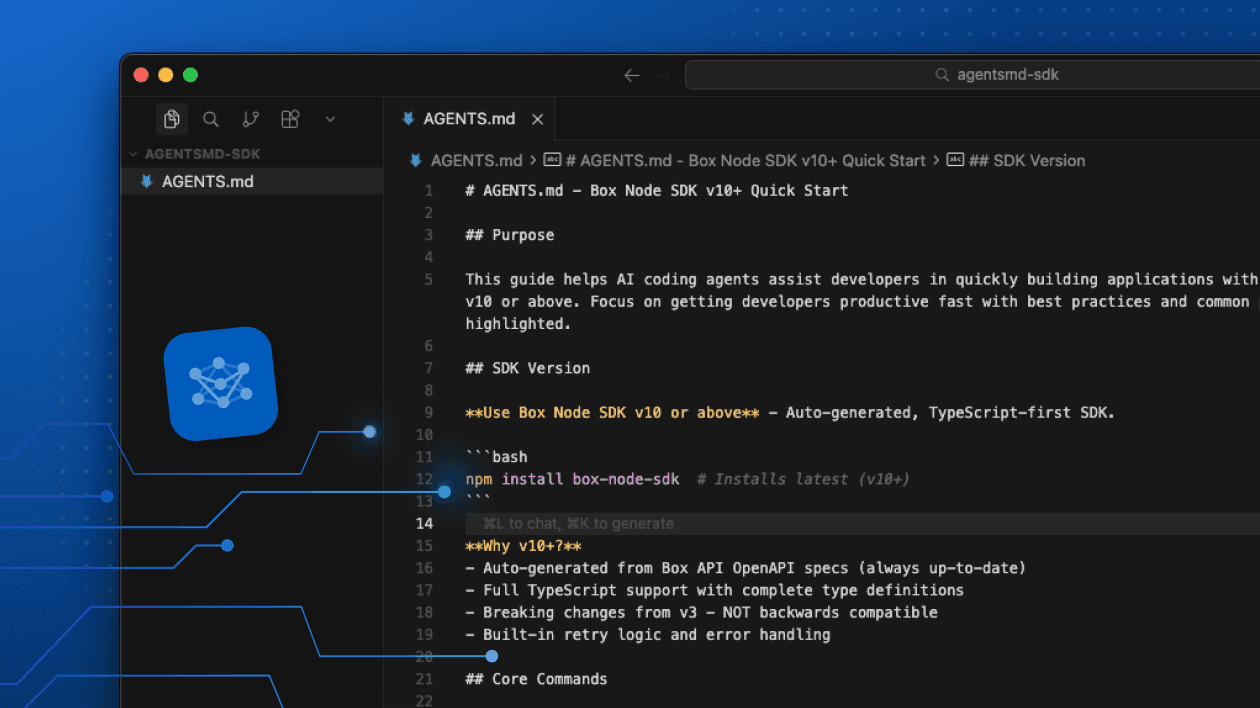Click the file icon on the AGENTS.md tab
Viewport: 1260px width, 708px height.
(408, 118)
